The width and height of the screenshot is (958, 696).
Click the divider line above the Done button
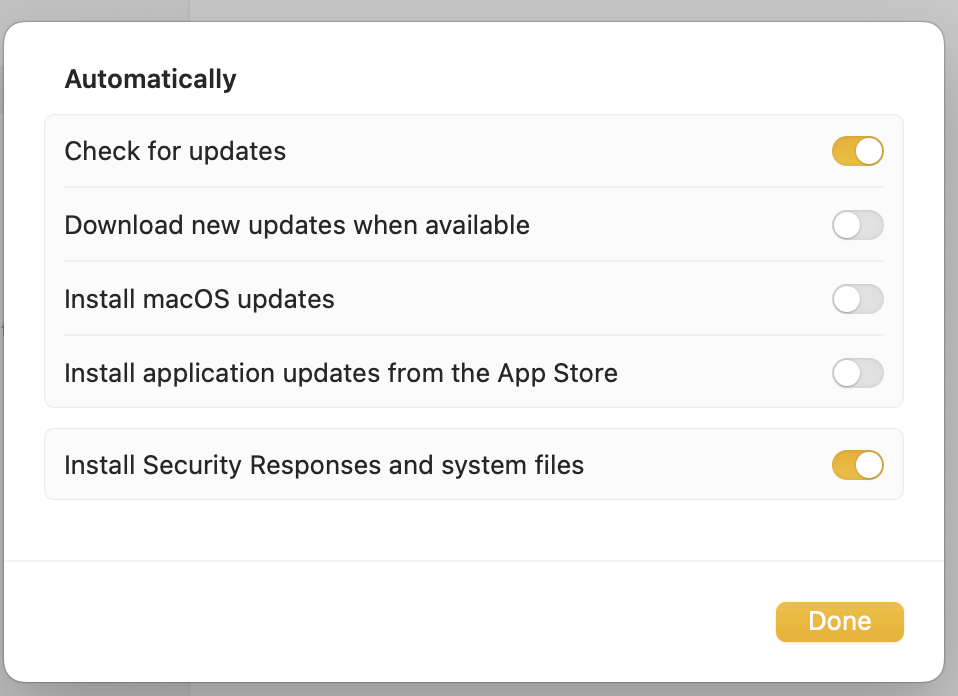tap(474, 561)
